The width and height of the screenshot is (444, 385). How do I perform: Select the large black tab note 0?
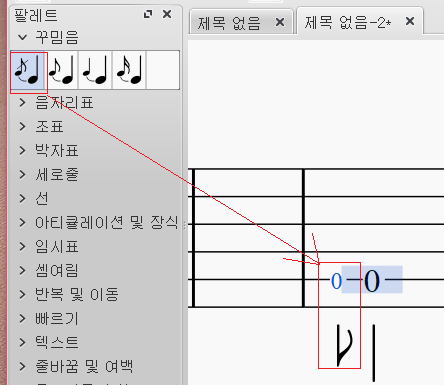pos(372,281)
